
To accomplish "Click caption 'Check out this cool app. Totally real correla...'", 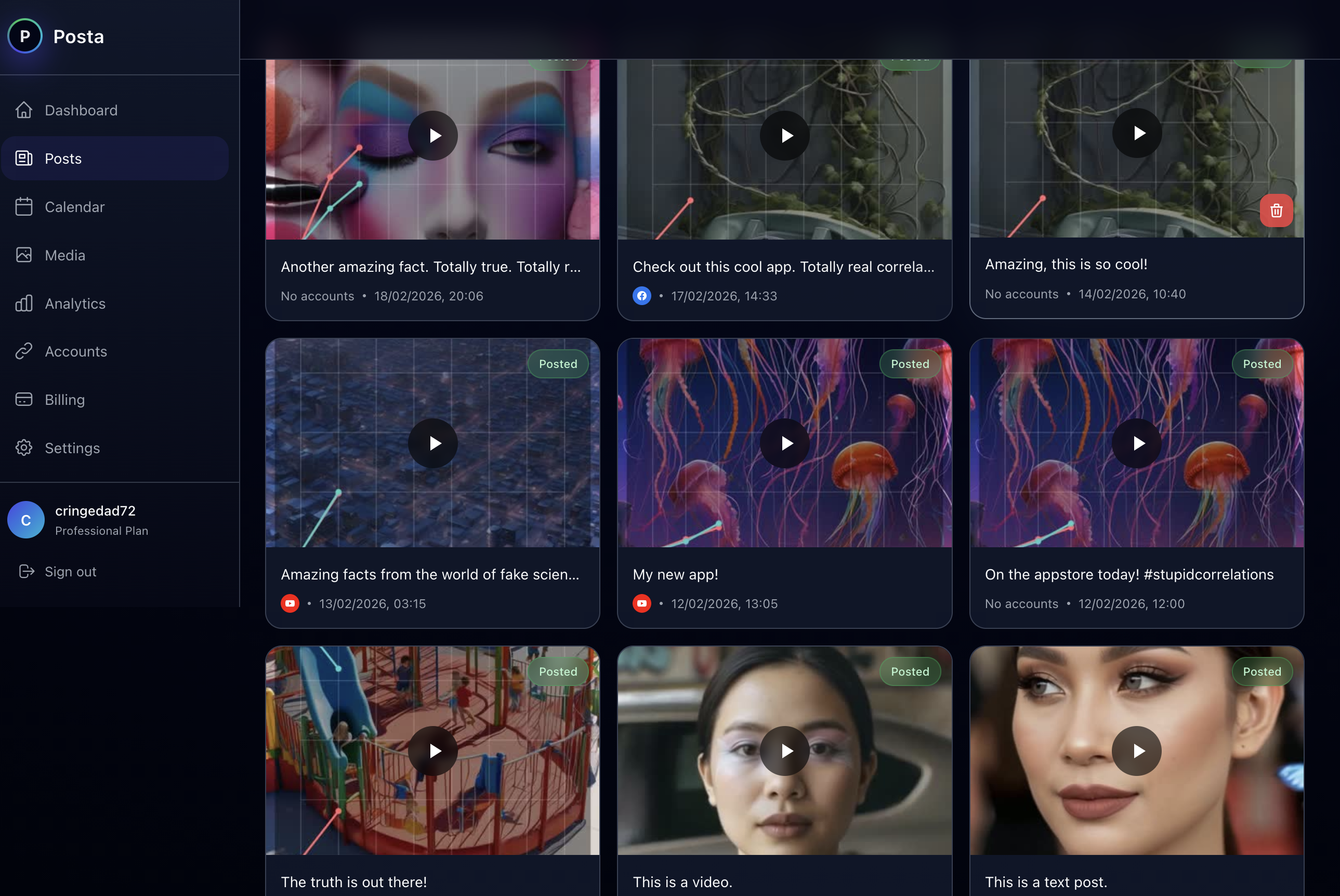I will tap(783, 267).
